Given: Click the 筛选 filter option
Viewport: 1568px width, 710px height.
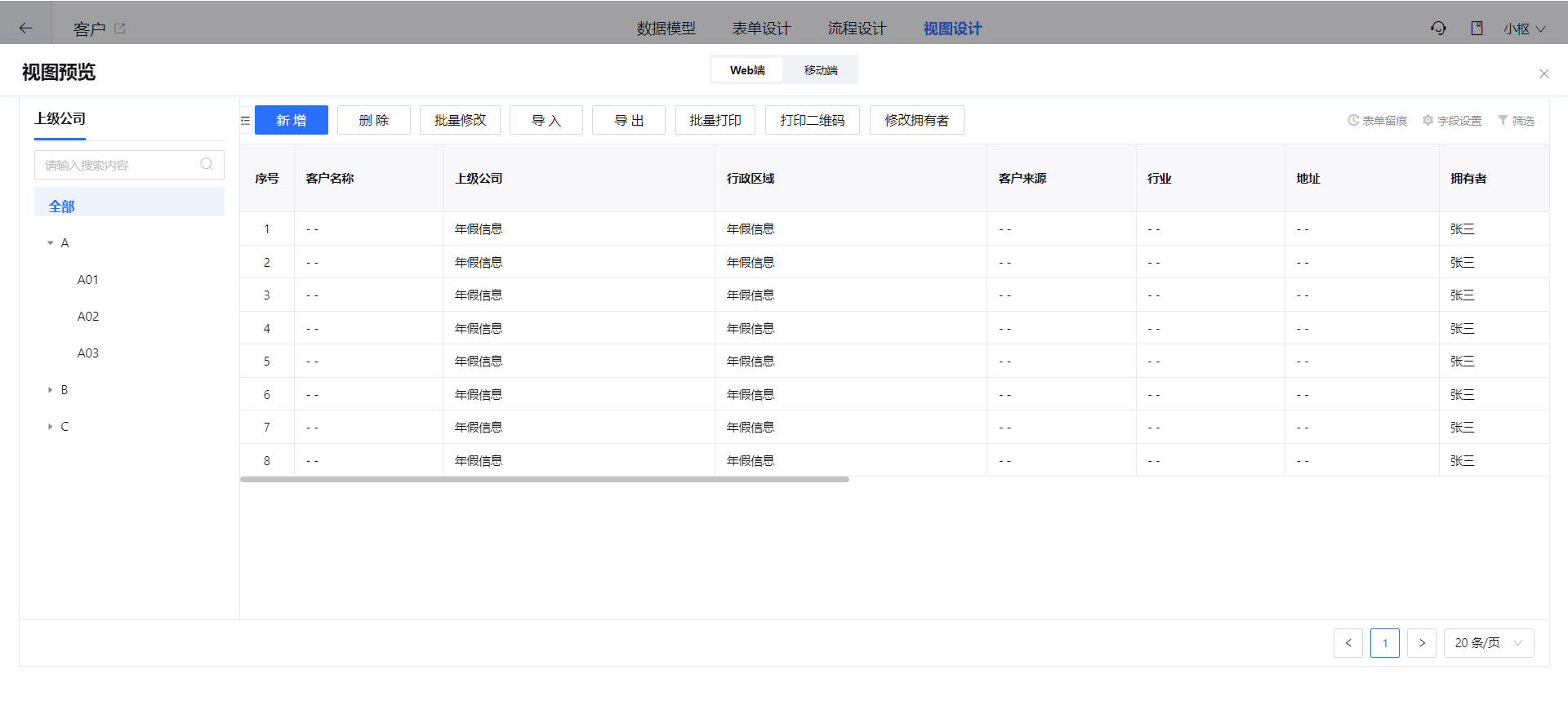Looking at the screenshot, I should [x=1516, y=121].
